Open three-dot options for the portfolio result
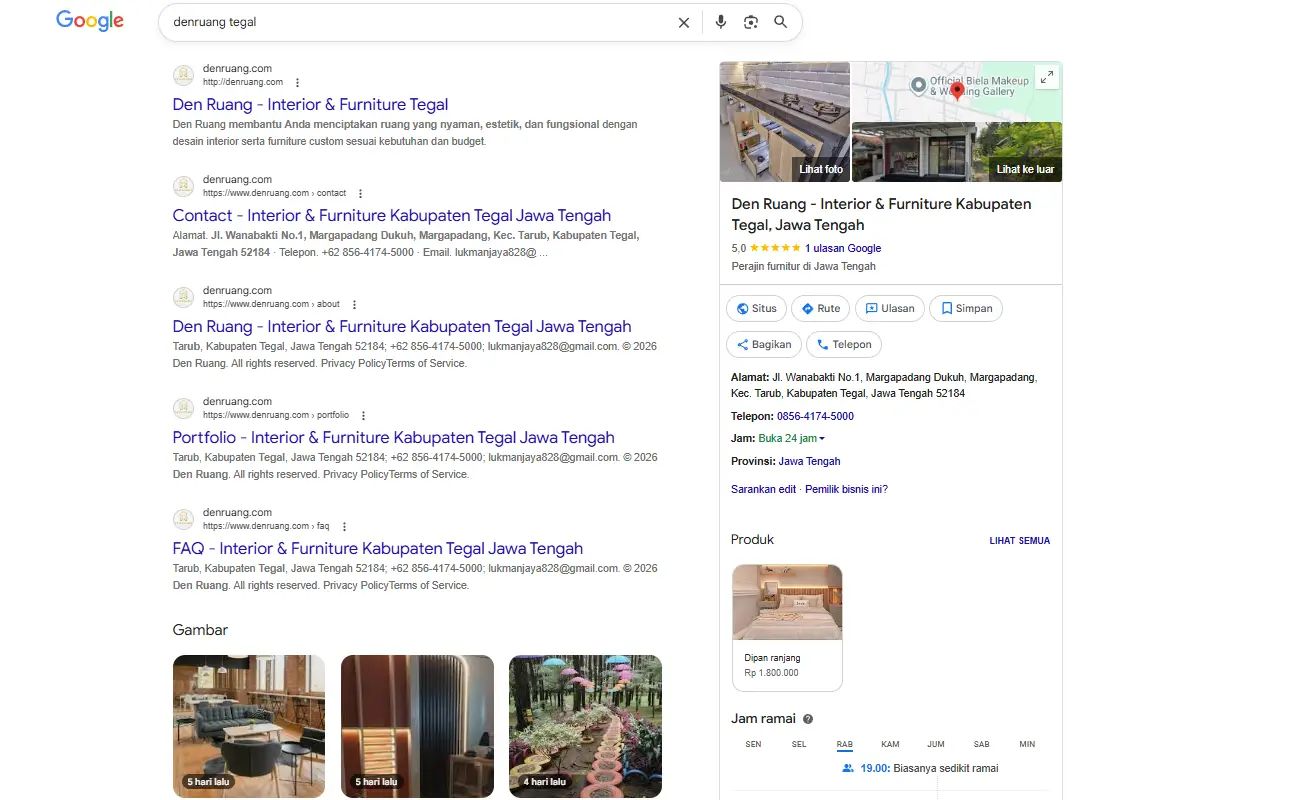Viewport: 1307px width, 800px height. point(363,416)
